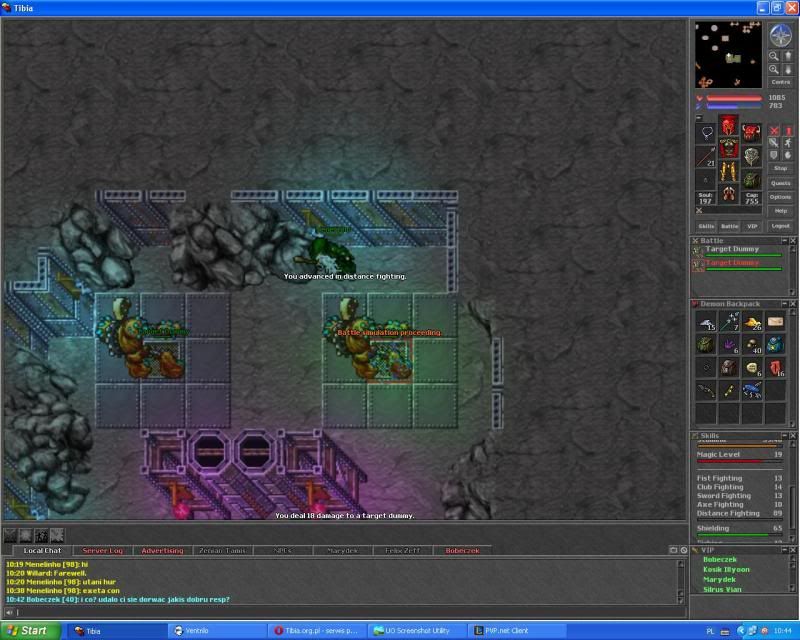Minimize the Demon Backpack panel
The image size is (800, 640).
coord(785,304)
